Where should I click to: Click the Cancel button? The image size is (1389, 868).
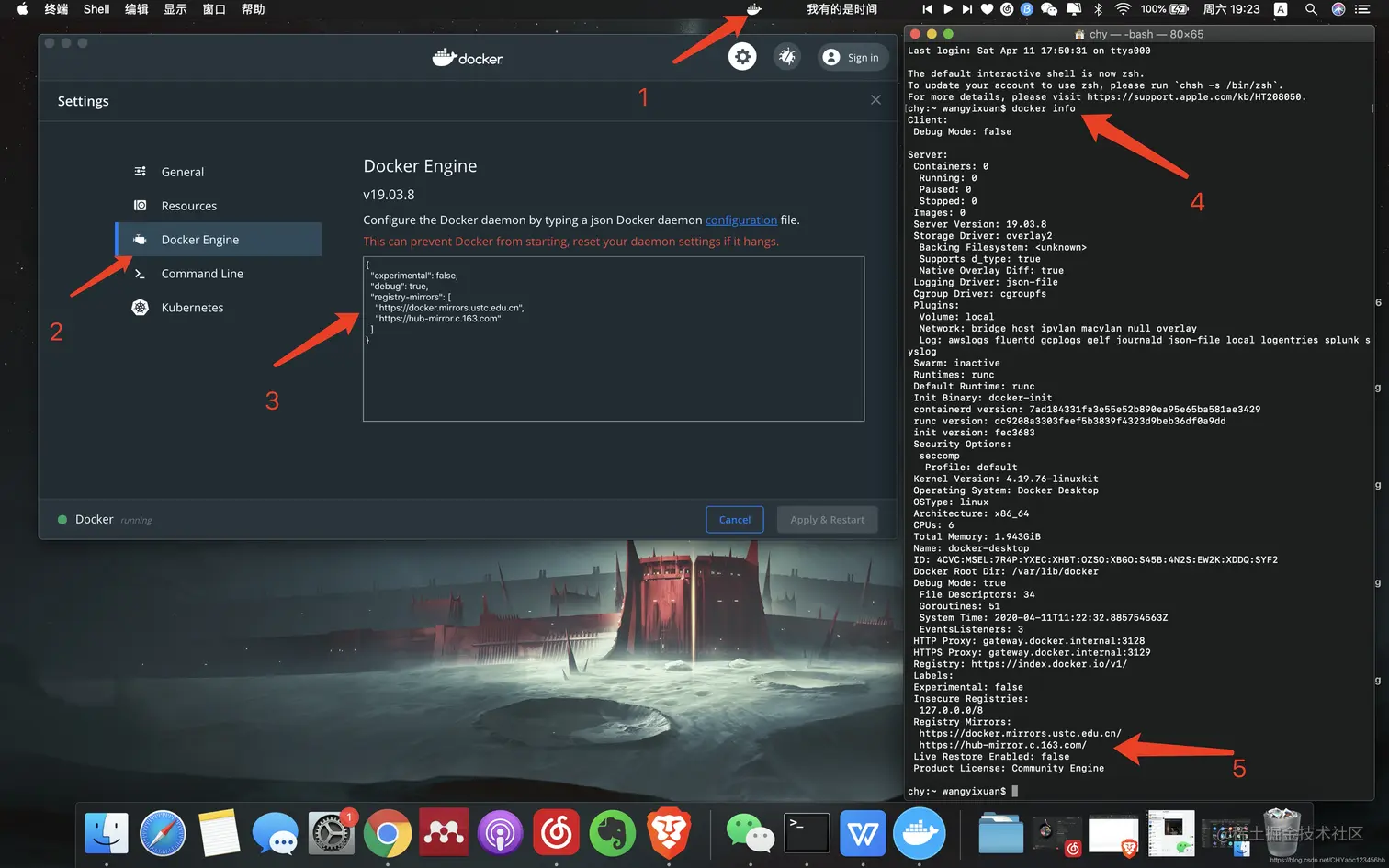point(735,520)
